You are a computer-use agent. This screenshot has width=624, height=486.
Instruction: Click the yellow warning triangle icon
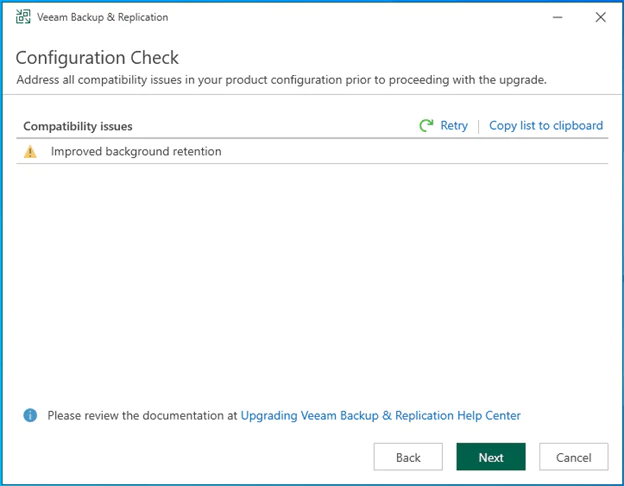(30, 152)
